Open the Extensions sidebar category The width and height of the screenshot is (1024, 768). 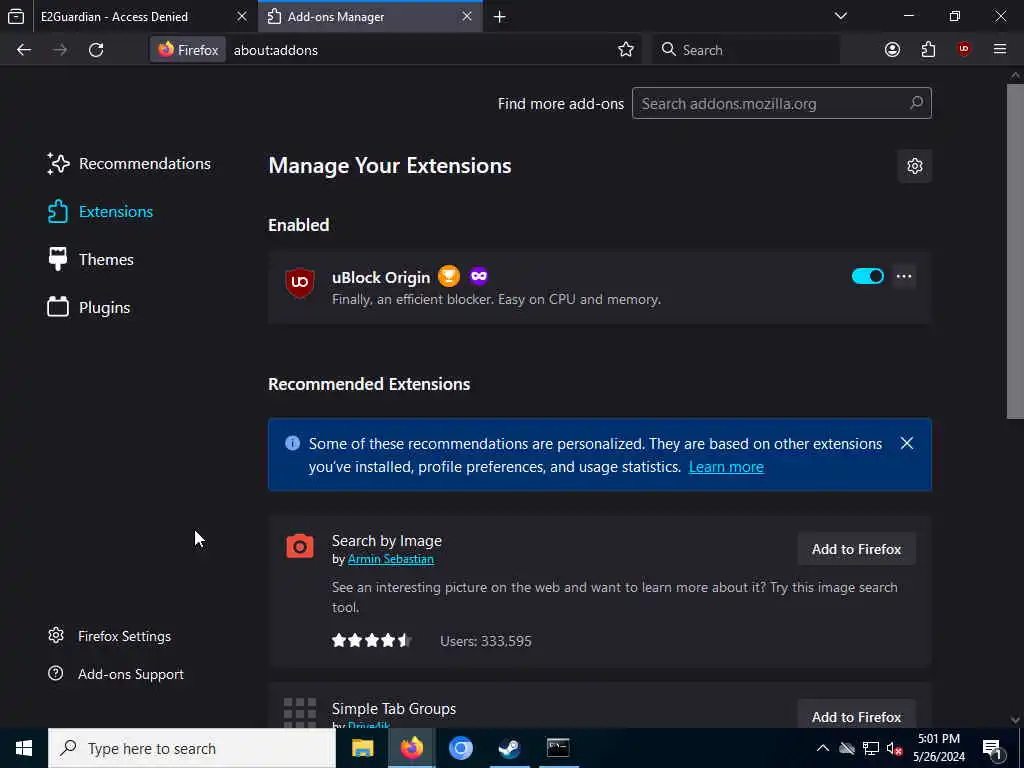click(101, 212)
